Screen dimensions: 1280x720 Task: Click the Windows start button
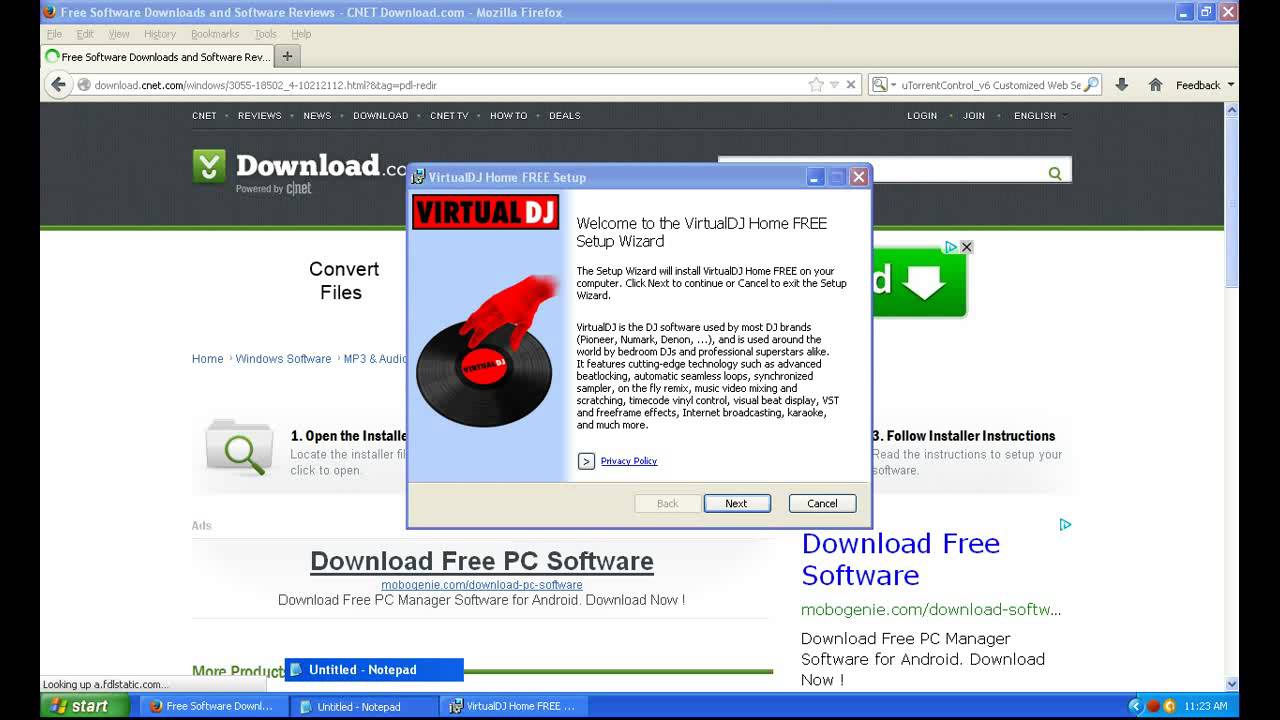point(84,706)
